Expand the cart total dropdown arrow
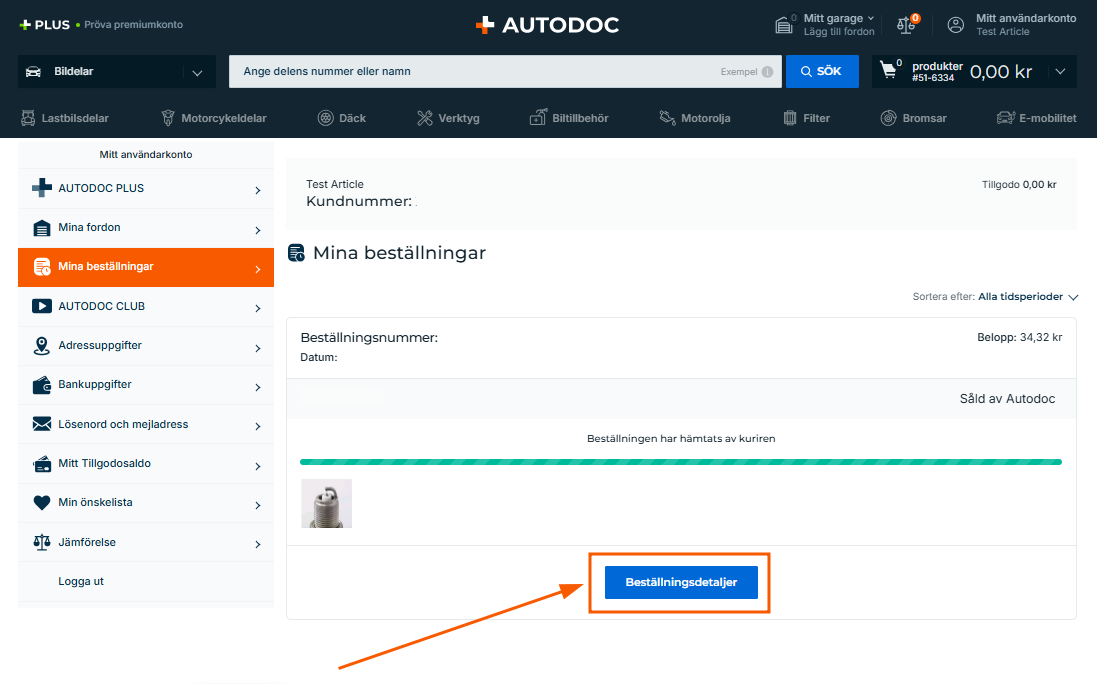The image size is (1097, 684). tap(1060, 72)
